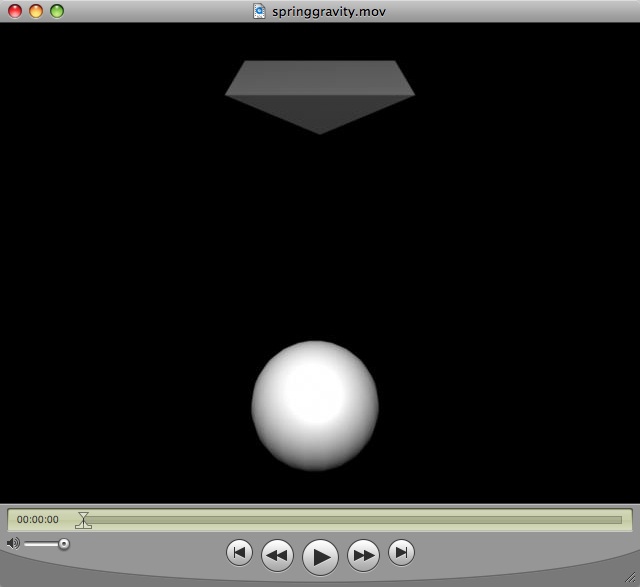This screenshot has width=640, height=587.
Task: Skip to the end of the movie
Action: click(401, 552)
